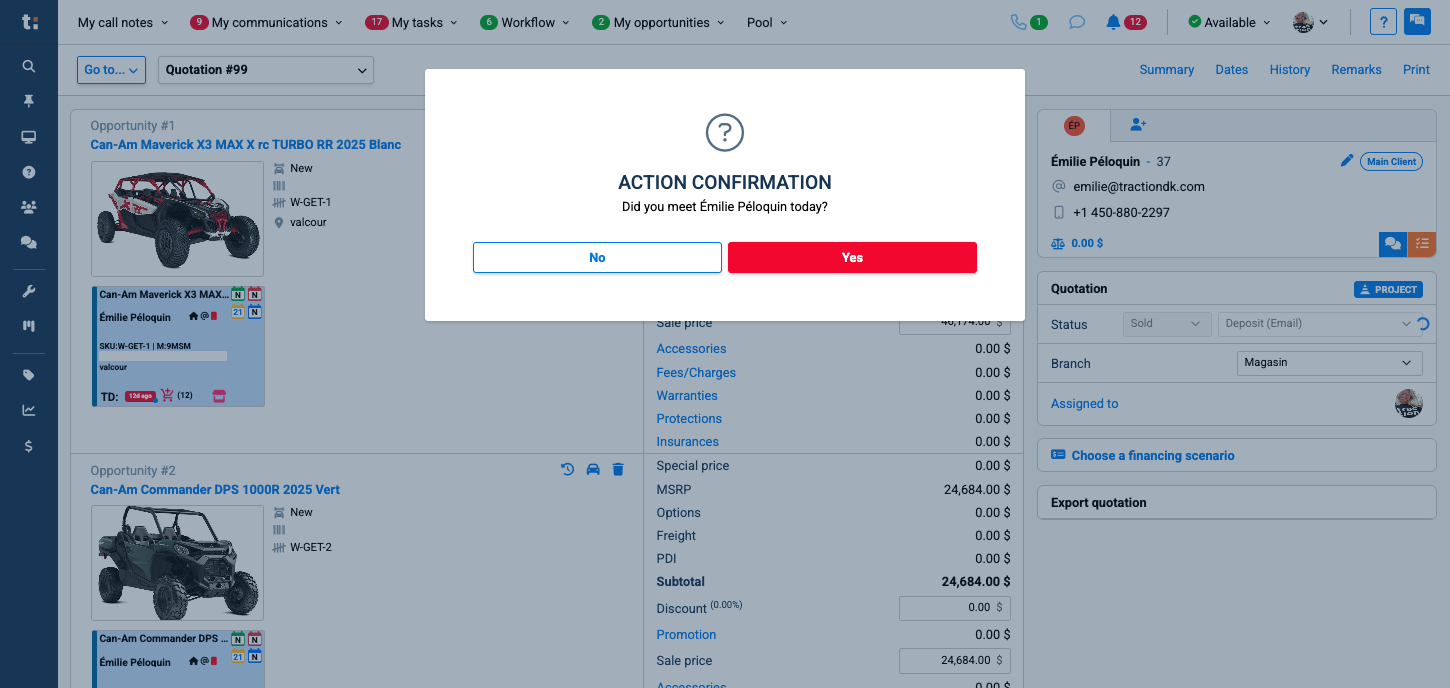The height and width of the screenshot is (688, 1450).
Task: Expand the Go to... dropdown
Action: pos(111,70)
